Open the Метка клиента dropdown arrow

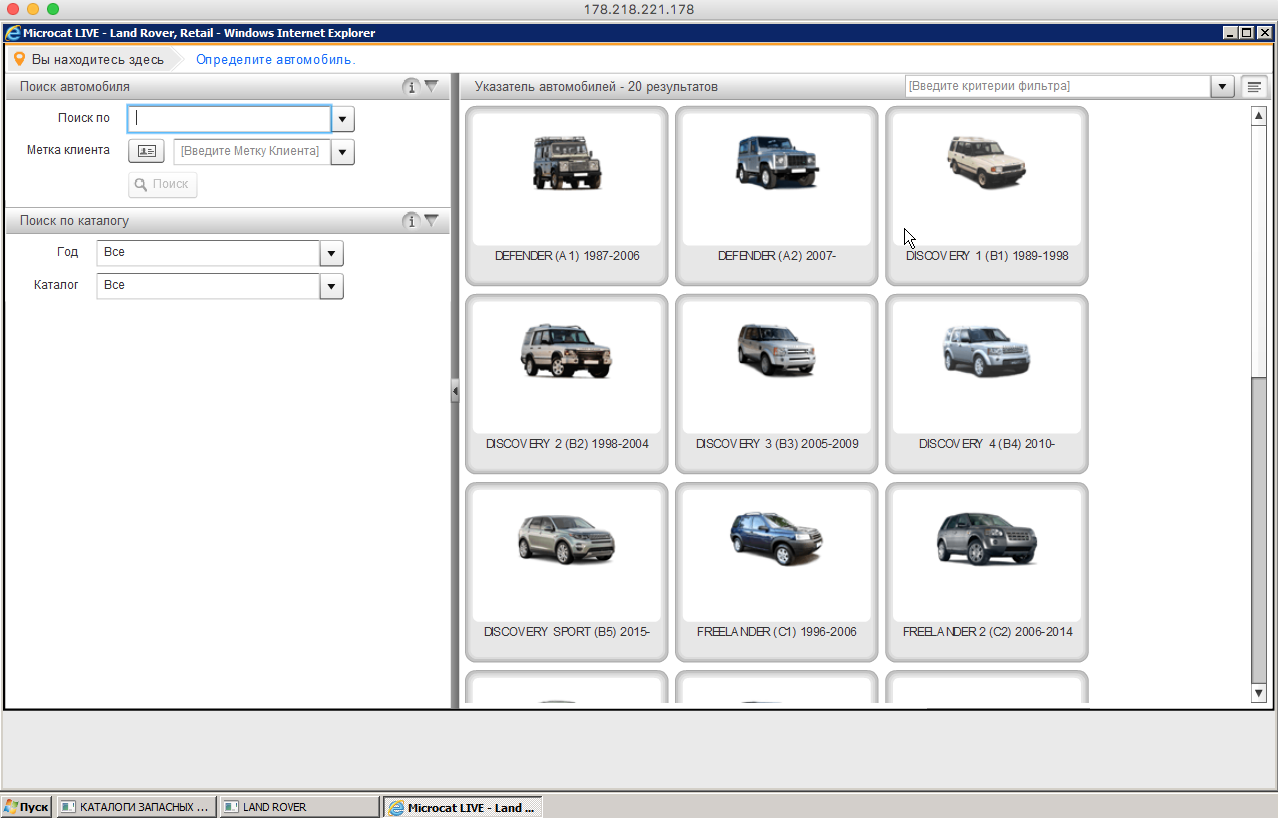(342, 153)
